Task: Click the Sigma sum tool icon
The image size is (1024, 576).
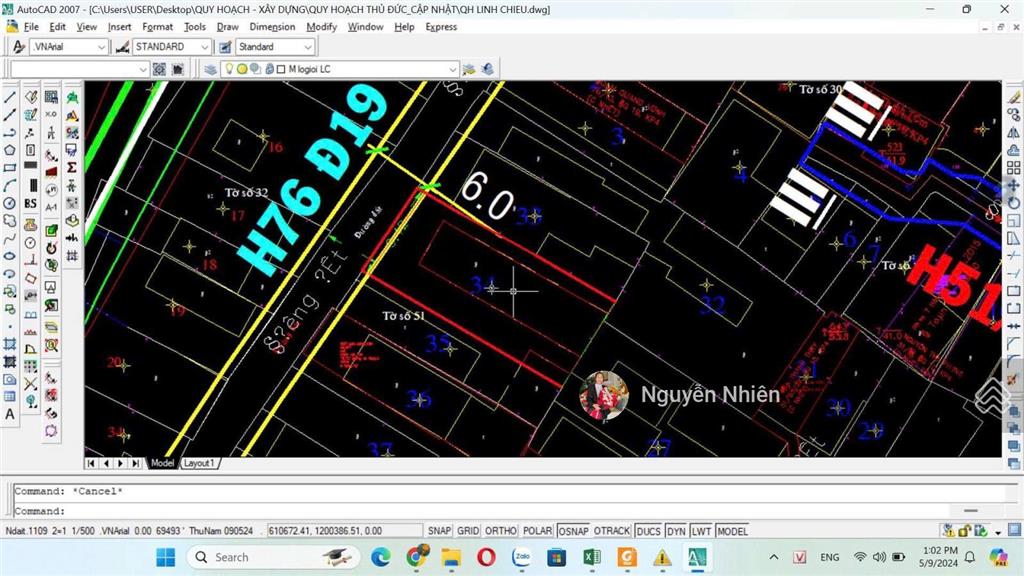Action: 72,168
